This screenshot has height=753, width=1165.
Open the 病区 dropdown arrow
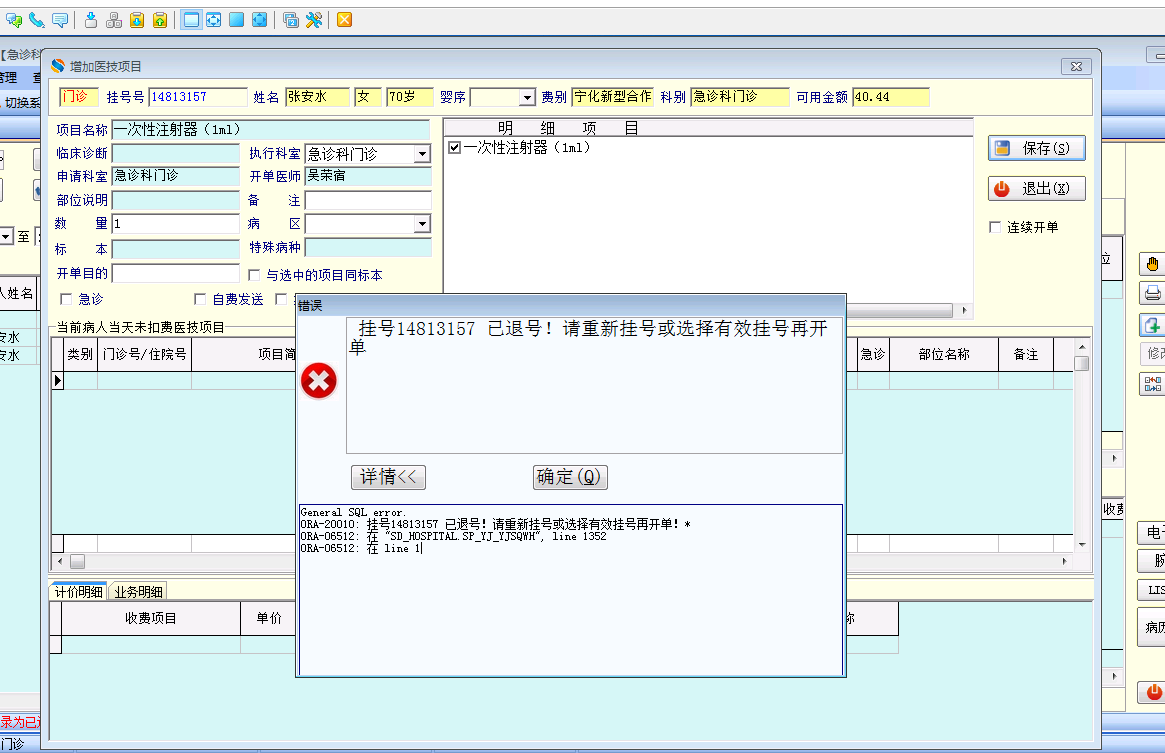click(x=422, y=224)
